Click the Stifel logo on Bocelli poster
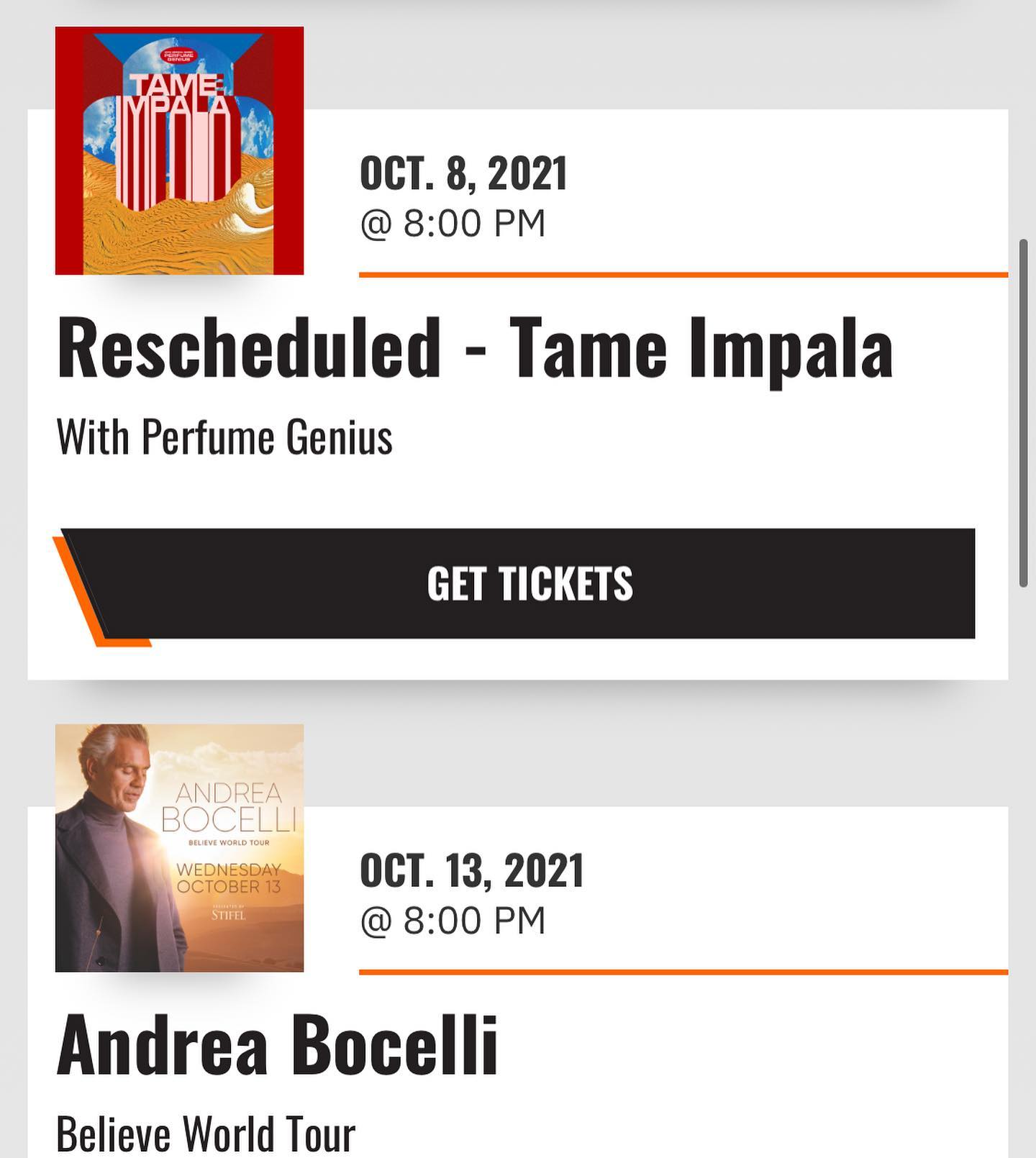This screenshot has height=1158, width=1036. click(228, 914)
